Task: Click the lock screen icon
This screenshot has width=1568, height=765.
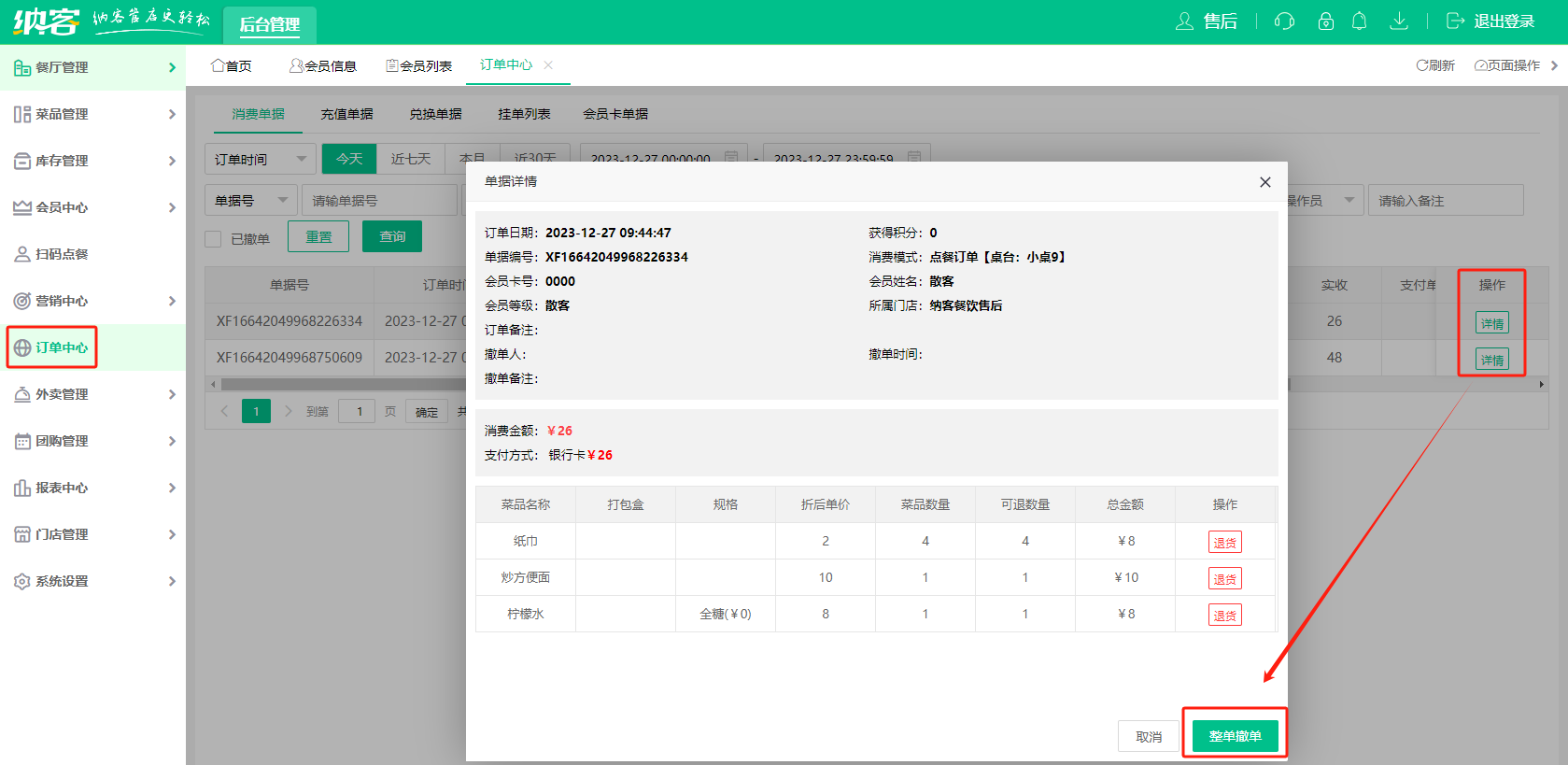Action: 1325,21
